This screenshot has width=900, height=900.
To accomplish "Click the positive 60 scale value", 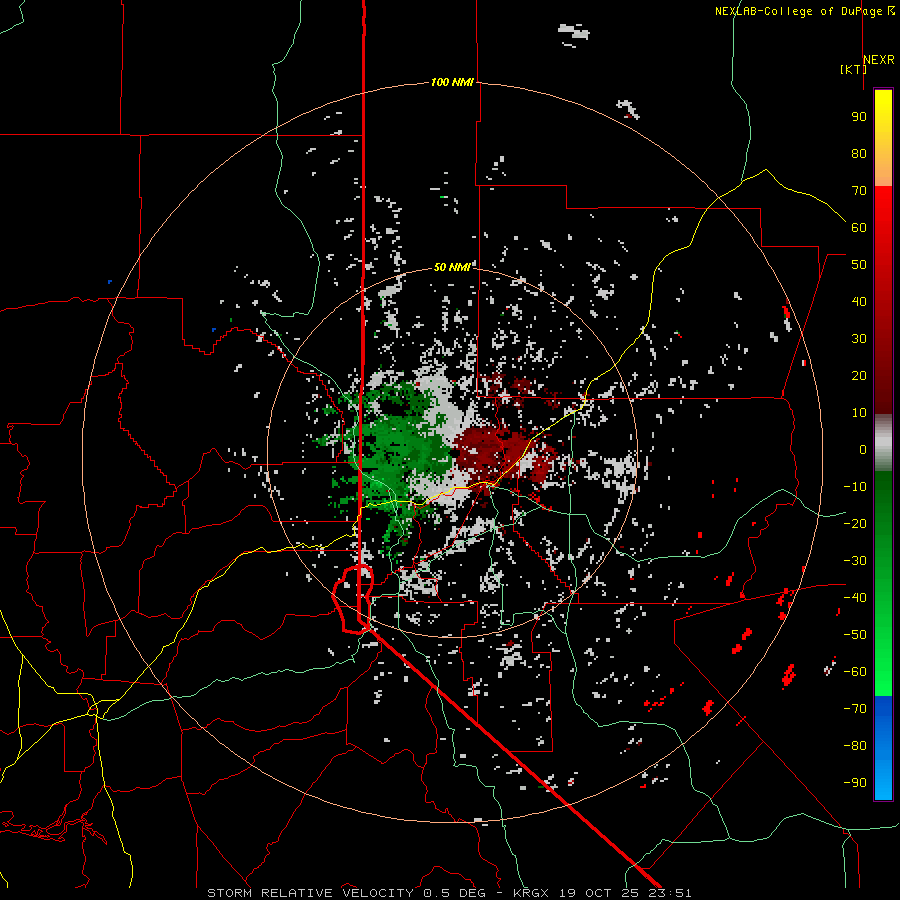I will (859, 228).
